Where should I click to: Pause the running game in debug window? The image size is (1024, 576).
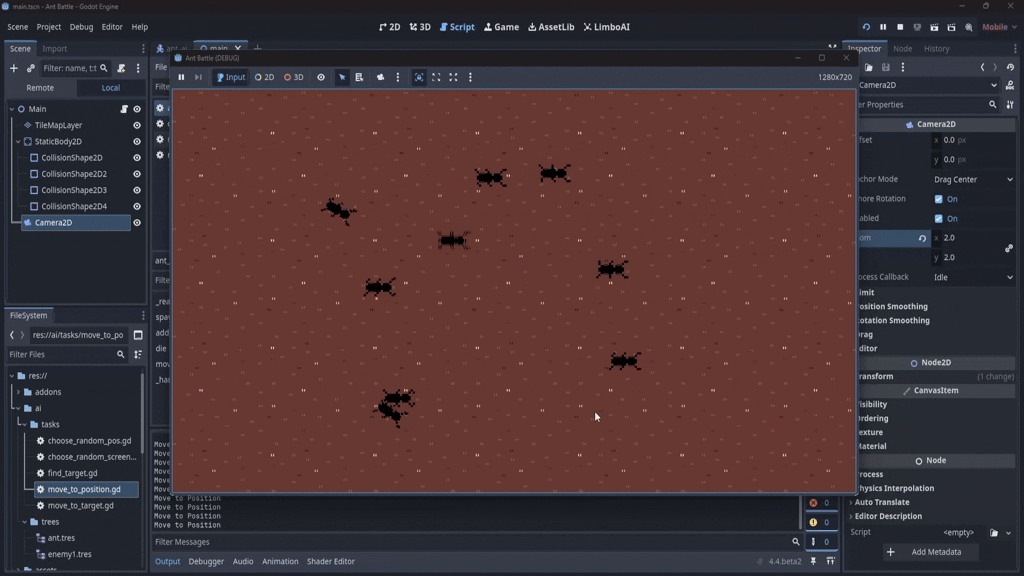click(x=182, y=77)
